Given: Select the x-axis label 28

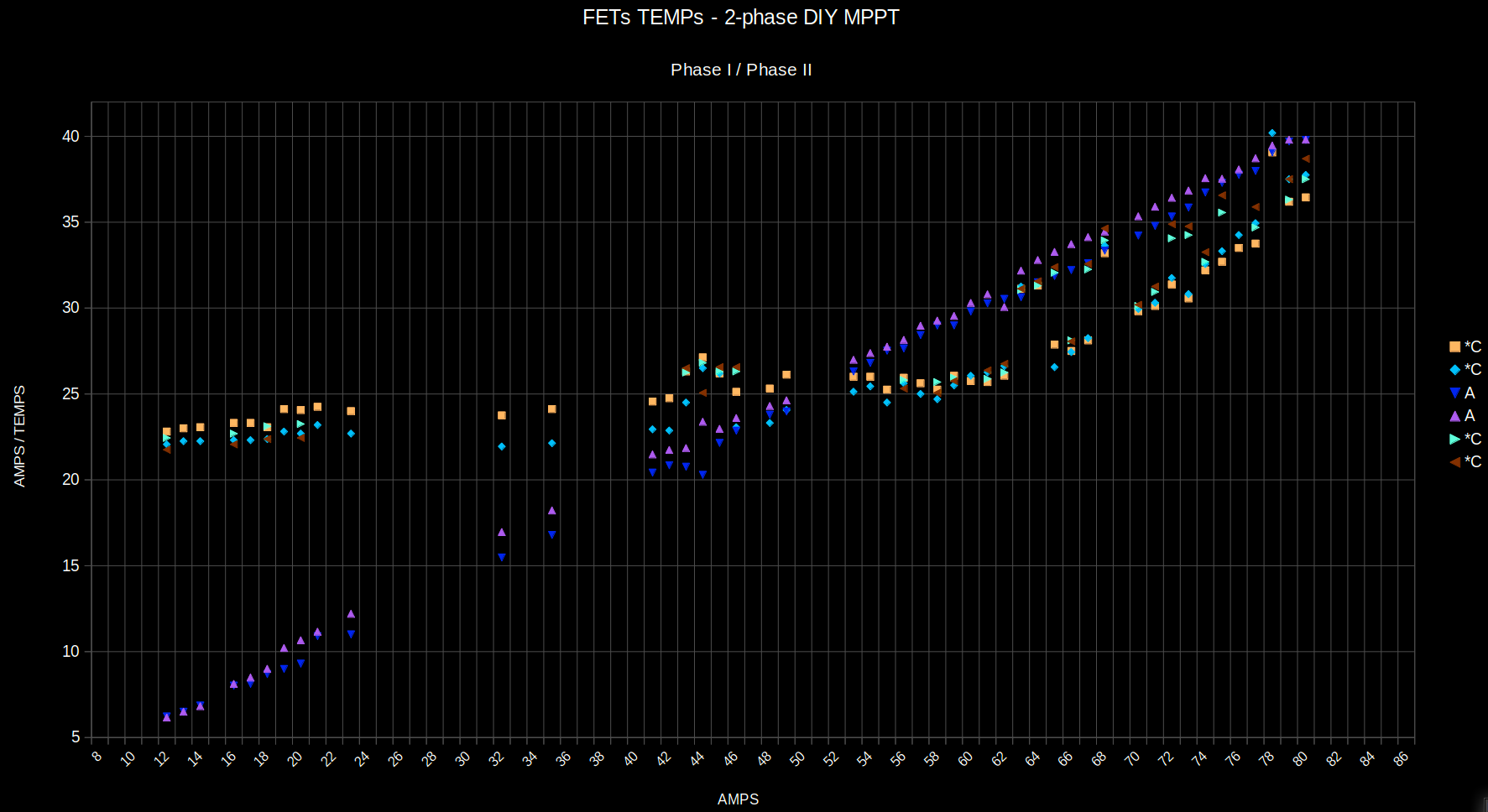Looking at the screenshot, I should coord(430,759).
